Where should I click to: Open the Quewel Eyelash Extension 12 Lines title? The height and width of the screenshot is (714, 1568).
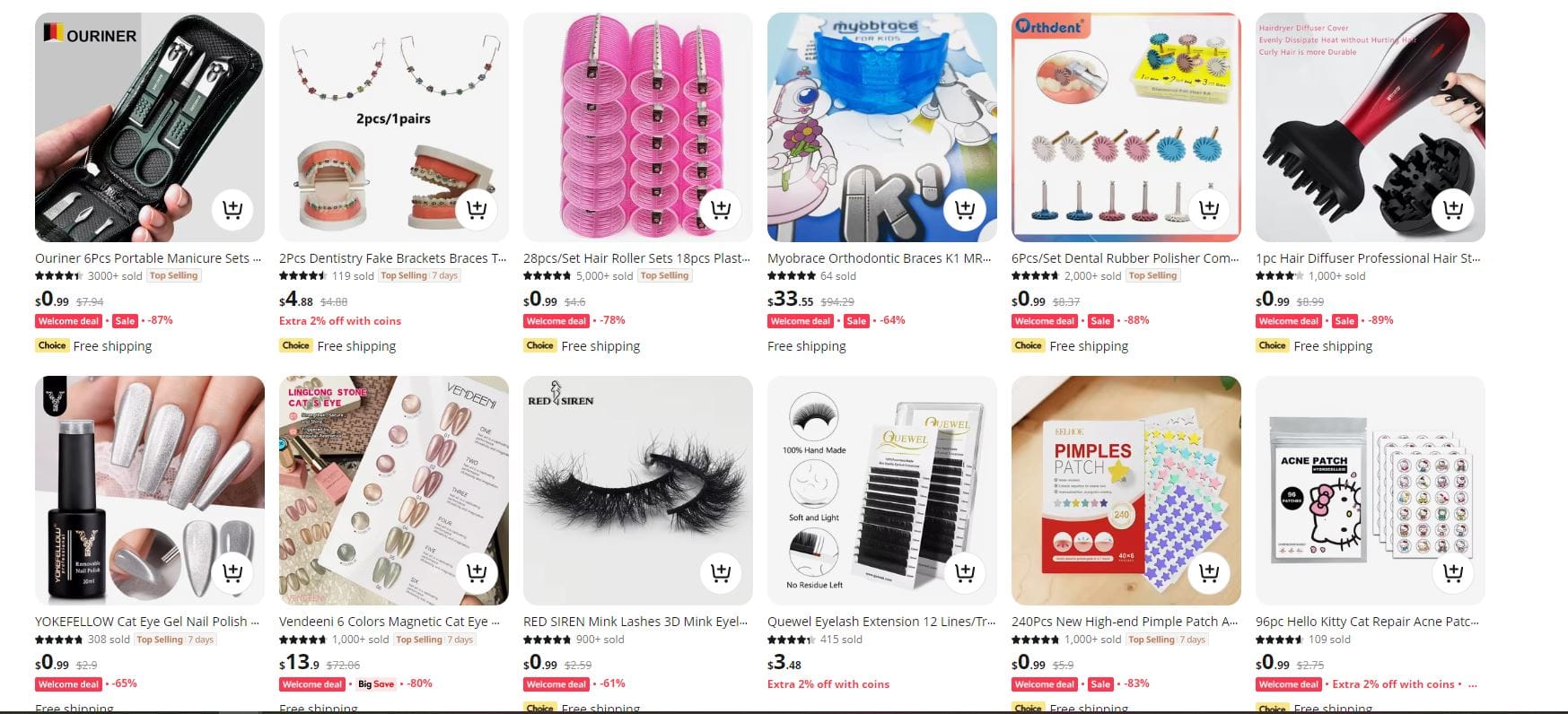pyautogui.click(x=881, y=622)
